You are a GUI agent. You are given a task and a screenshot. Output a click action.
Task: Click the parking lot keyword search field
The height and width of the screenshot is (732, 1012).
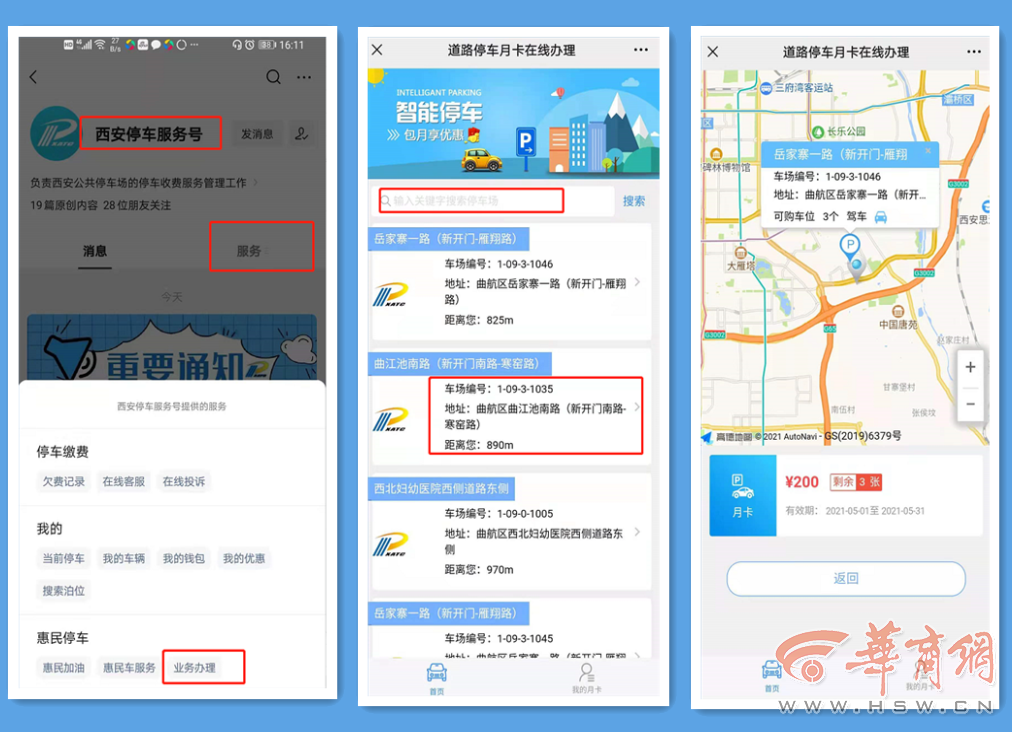click(x=472, y=201)
